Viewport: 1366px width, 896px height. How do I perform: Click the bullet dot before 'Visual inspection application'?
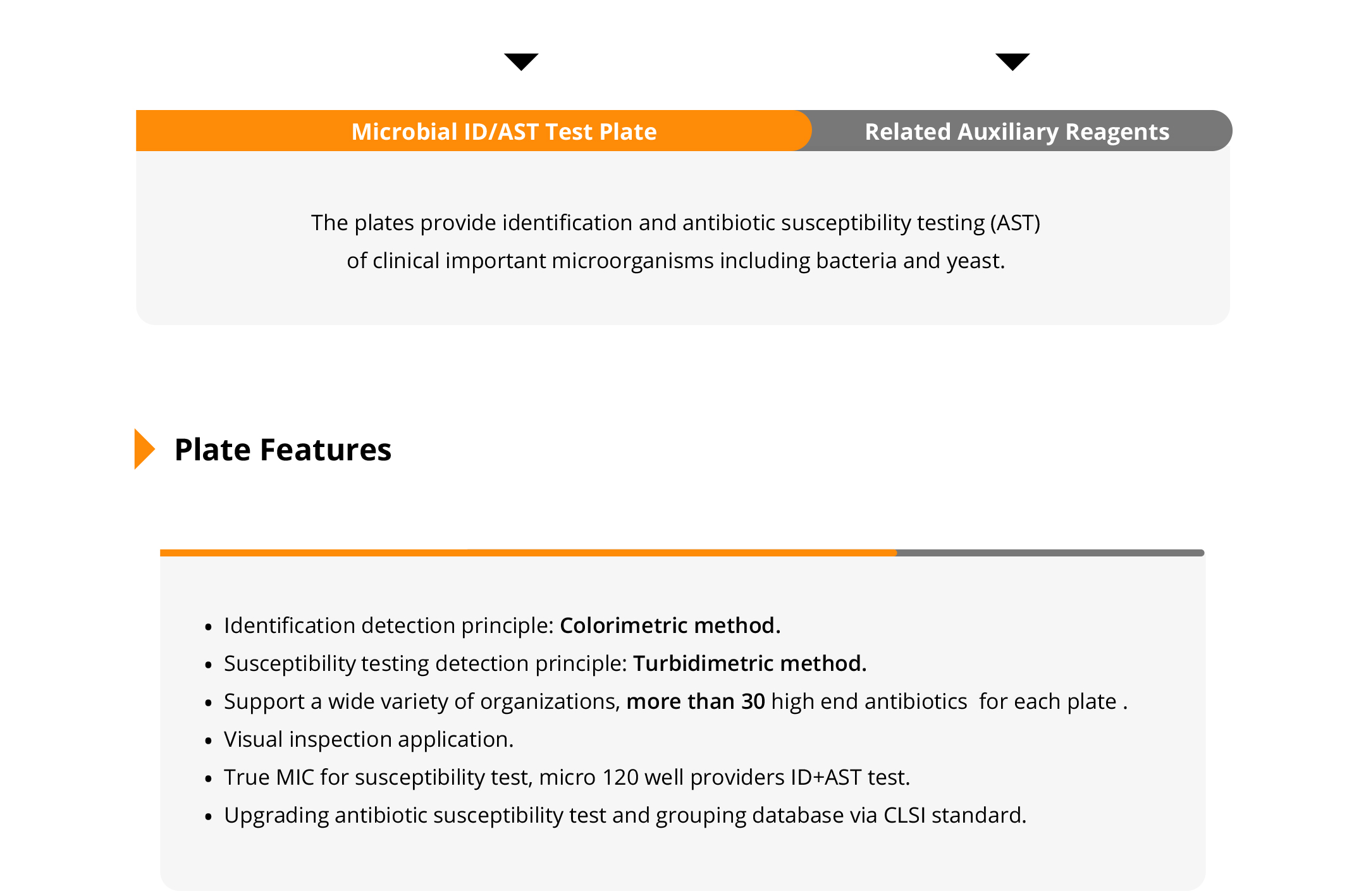pos(208,740)
